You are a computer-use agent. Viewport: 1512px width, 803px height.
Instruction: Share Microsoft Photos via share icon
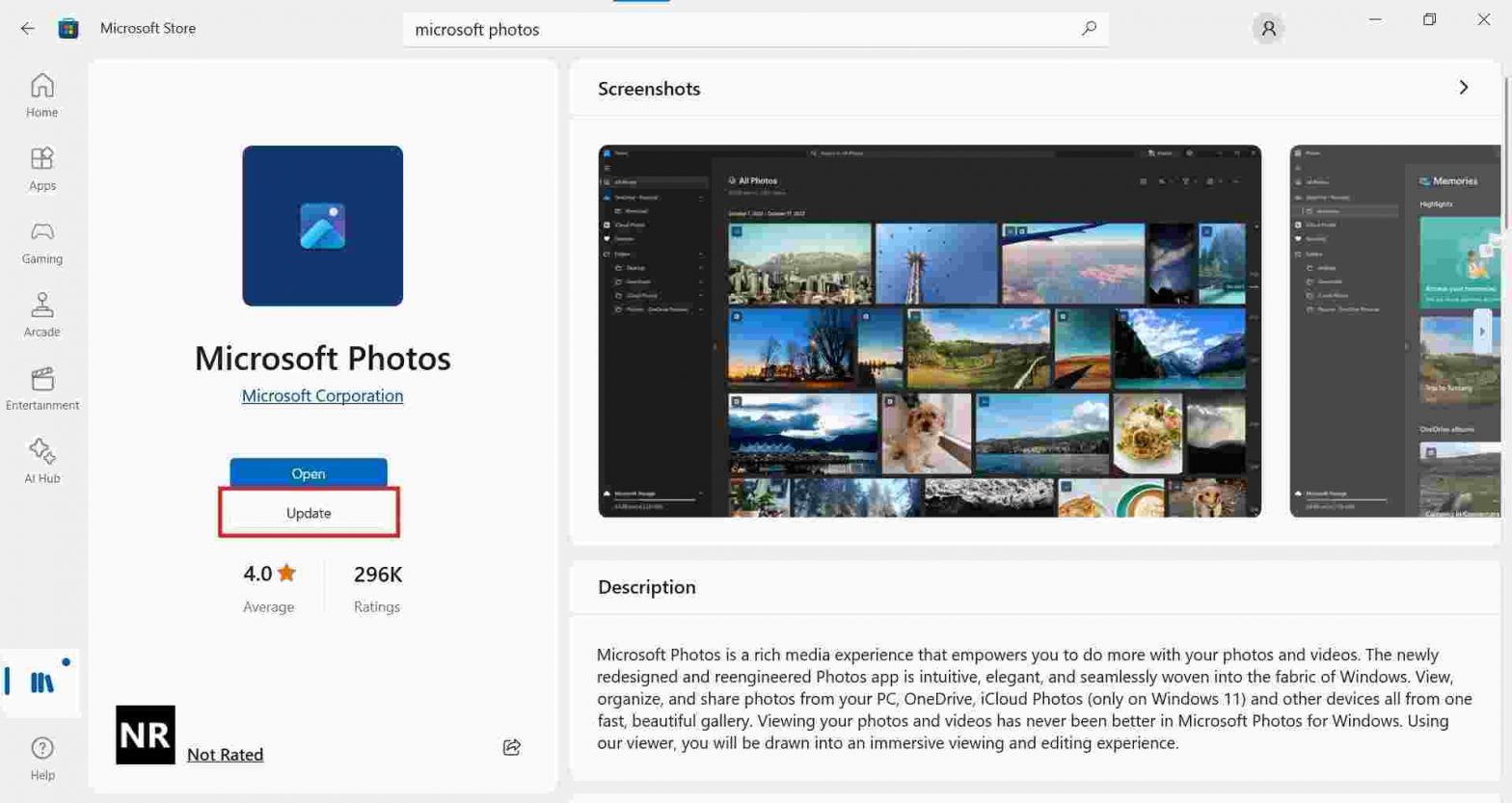coord(512,747)
